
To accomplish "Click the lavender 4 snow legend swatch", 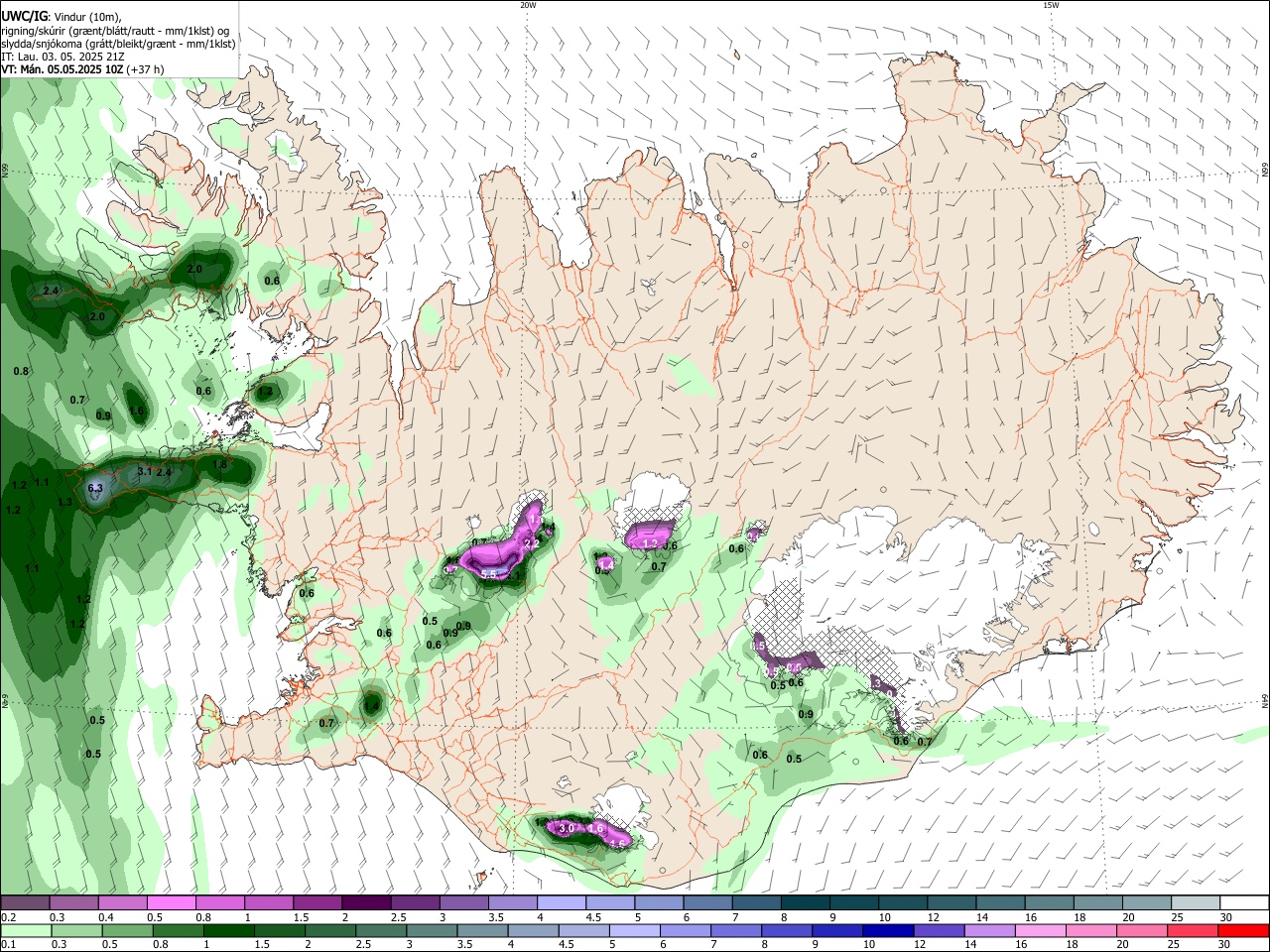I will tap(561, 903).
